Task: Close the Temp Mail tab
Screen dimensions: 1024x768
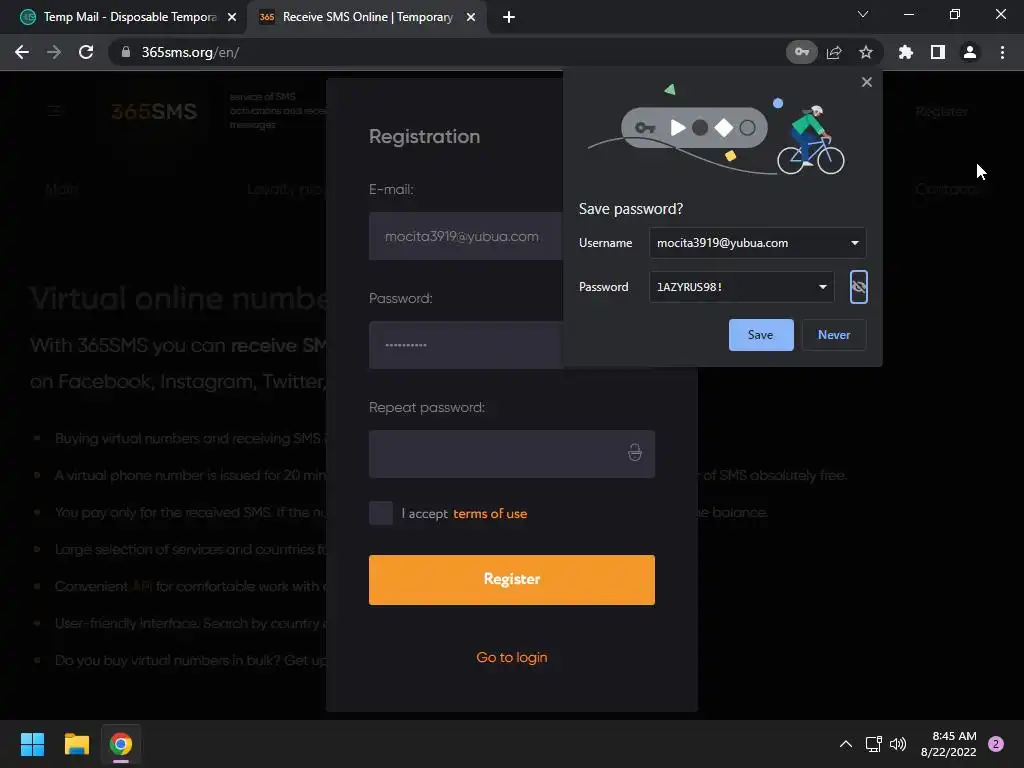Action: coord(232,17)
